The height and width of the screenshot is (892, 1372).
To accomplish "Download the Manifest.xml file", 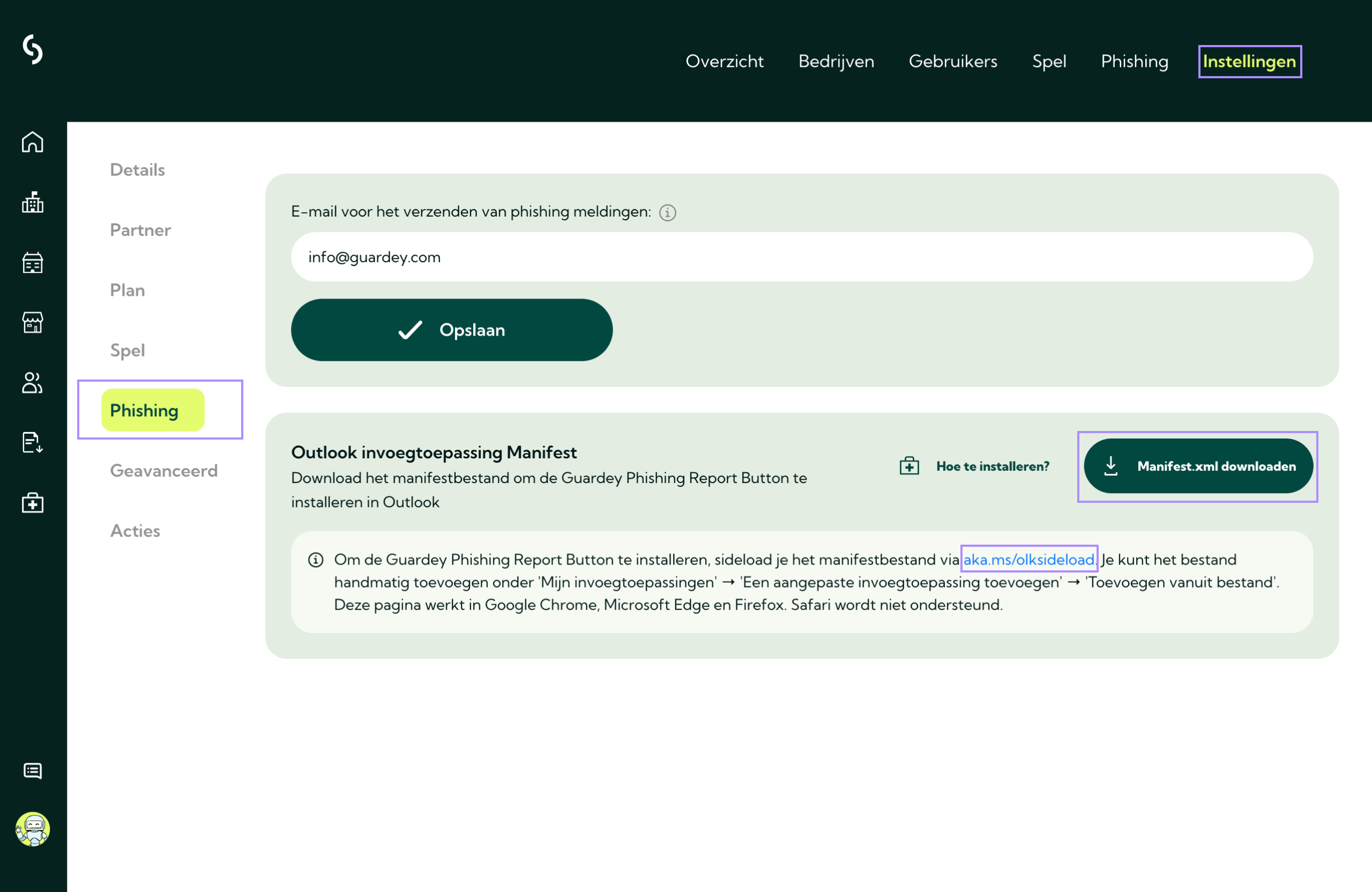I will [x=1198, y=466].
